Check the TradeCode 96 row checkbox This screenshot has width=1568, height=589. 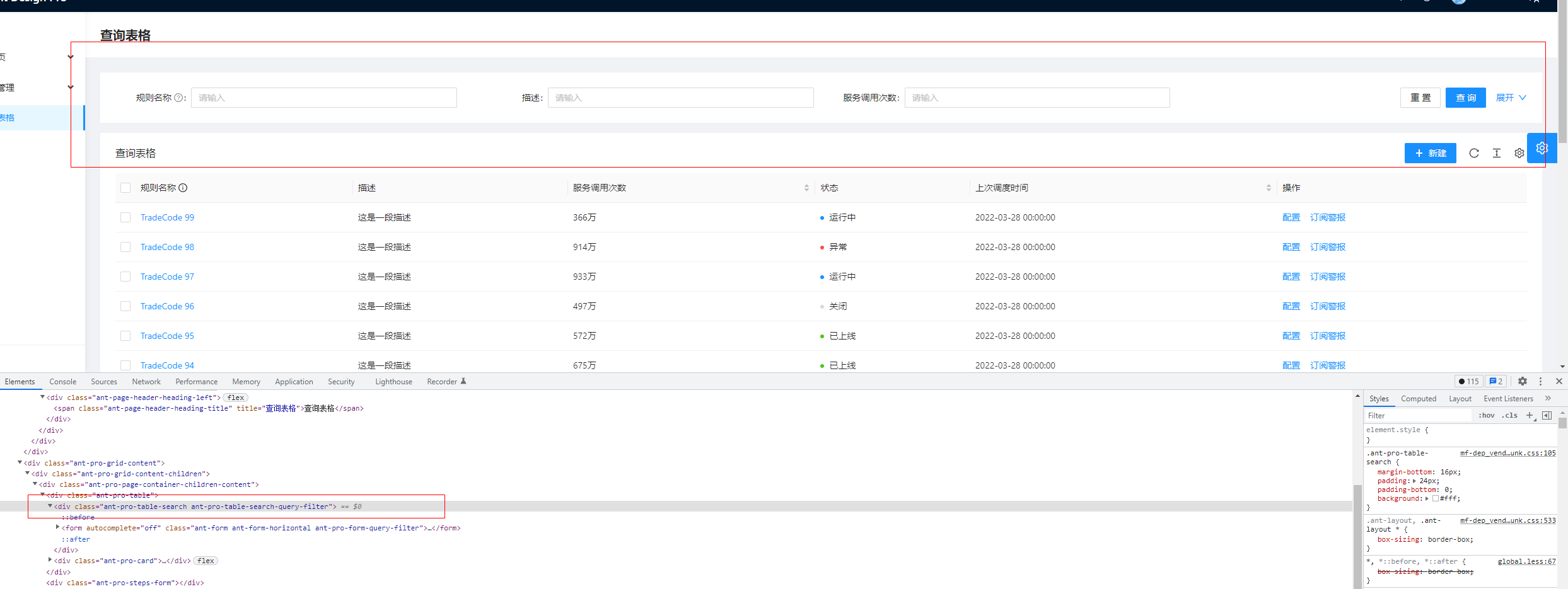(x=125, y=306)
